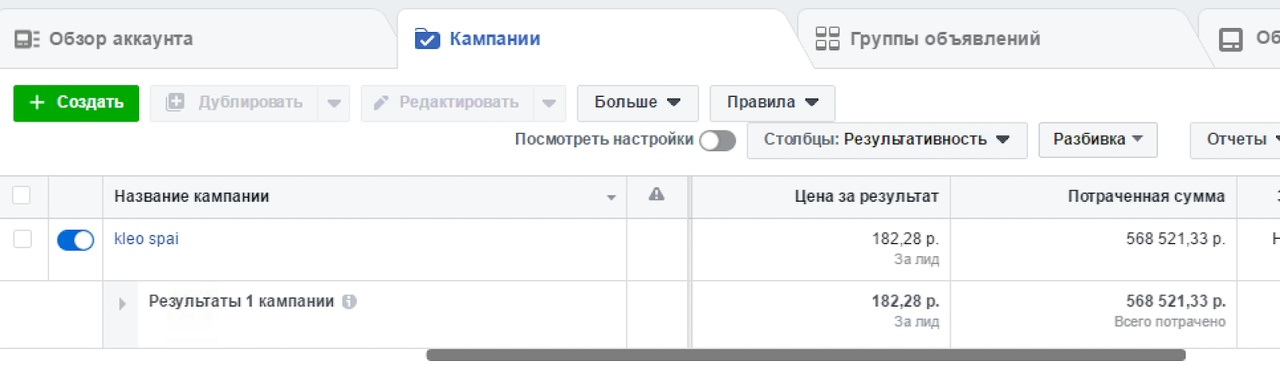The image size is (1280, 365).
Task: Click the info icon beside Результаты 1 кампании
Action: tap(349, 301)
